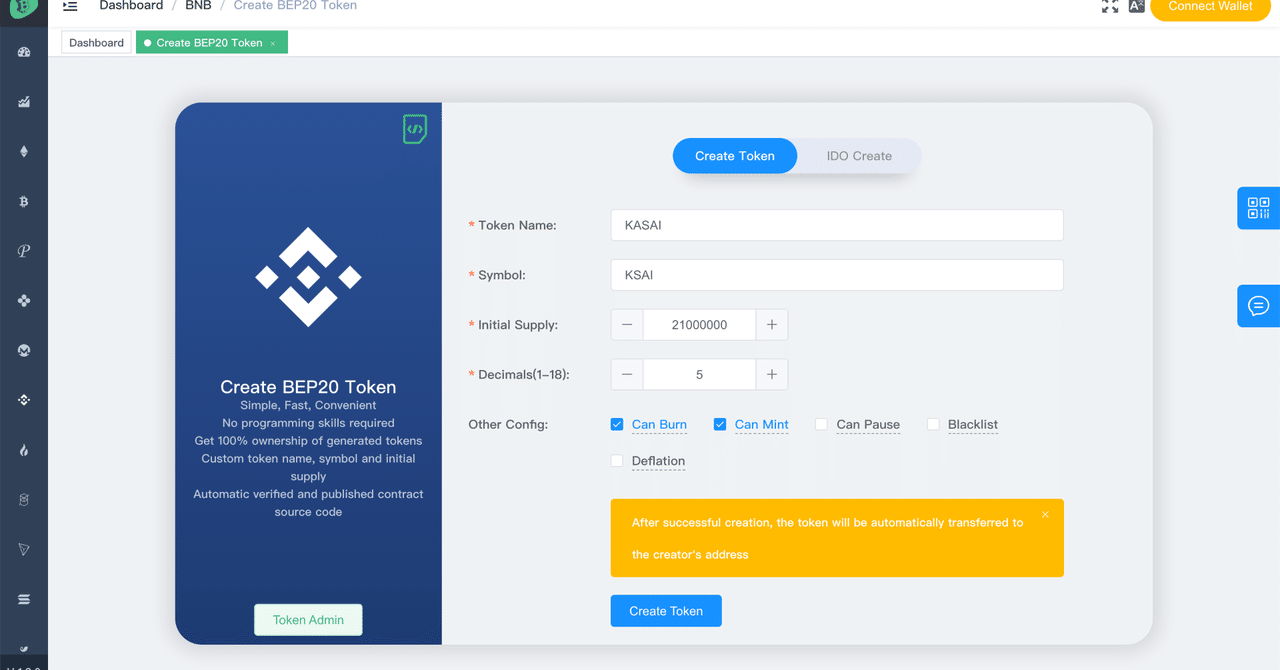Image resolution: width=1280 pixels, height=670 pixels.
Task: Click the code contract icon on the blue panel
Action: (x=415, y=129)
